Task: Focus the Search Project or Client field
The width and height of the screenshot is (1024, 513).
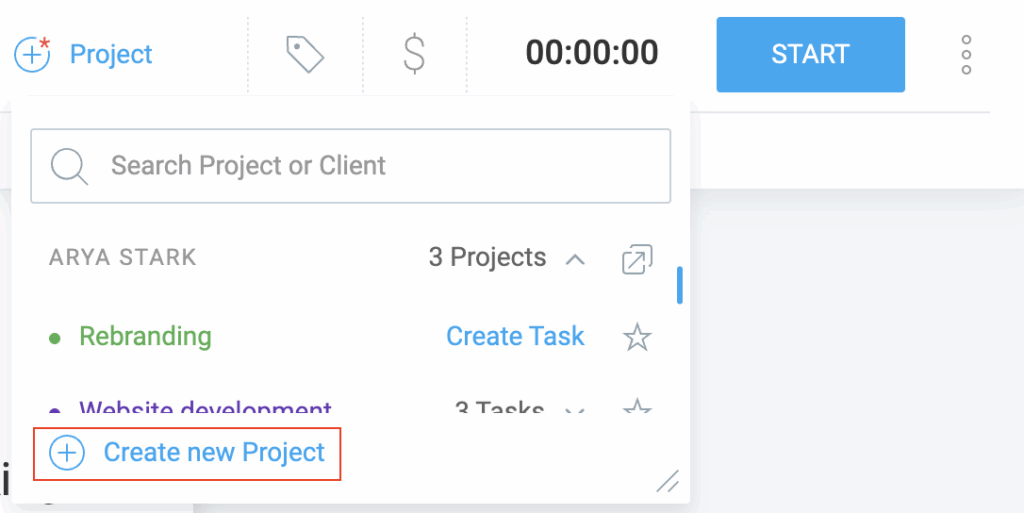Action: [380, 166]
